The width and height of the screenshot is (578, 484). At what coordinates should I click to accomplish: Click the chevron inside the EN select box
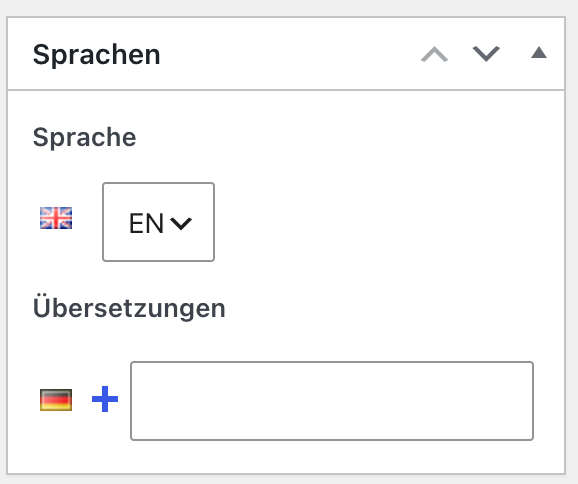[x=181, y=223]
